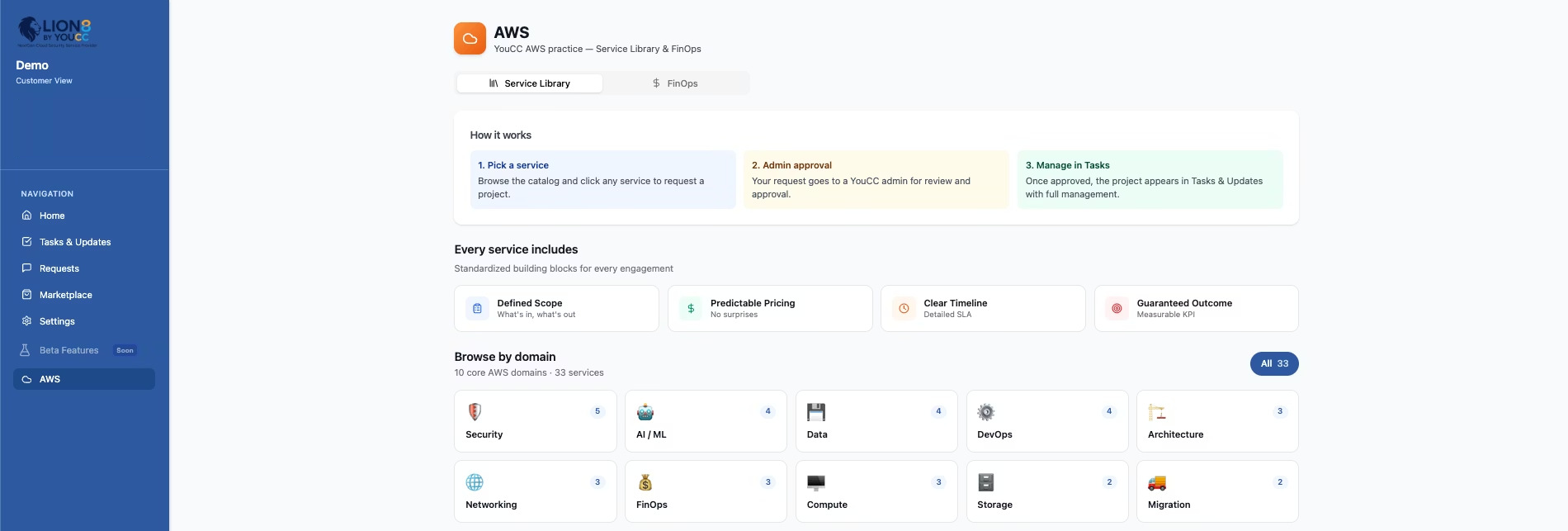The height and width of the screenshot is (531, 1568).
Task: Open the DevOps domain card
Action: [x=1047, y=421]
